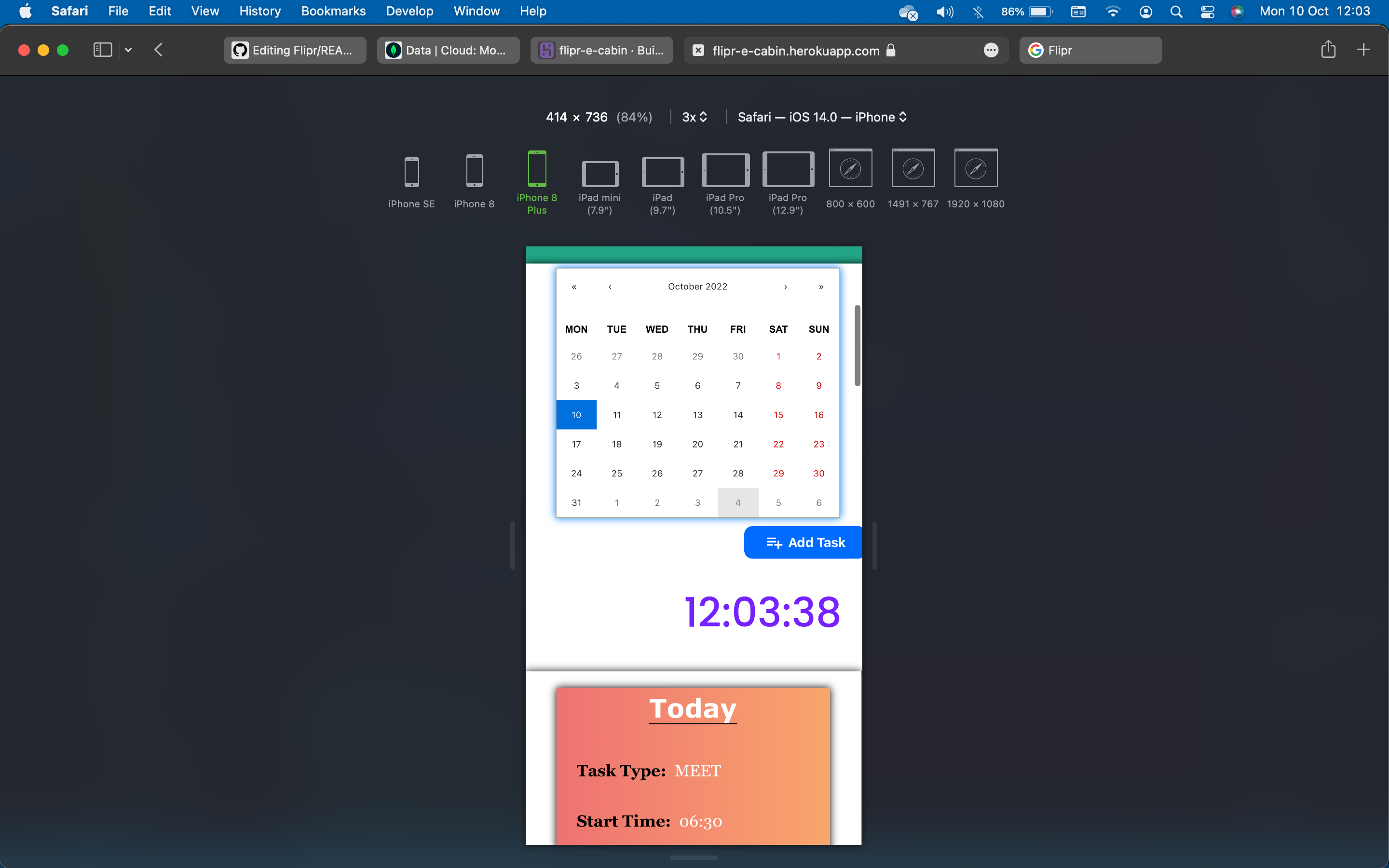Open macOS Control Center icon

(1207, 12)
